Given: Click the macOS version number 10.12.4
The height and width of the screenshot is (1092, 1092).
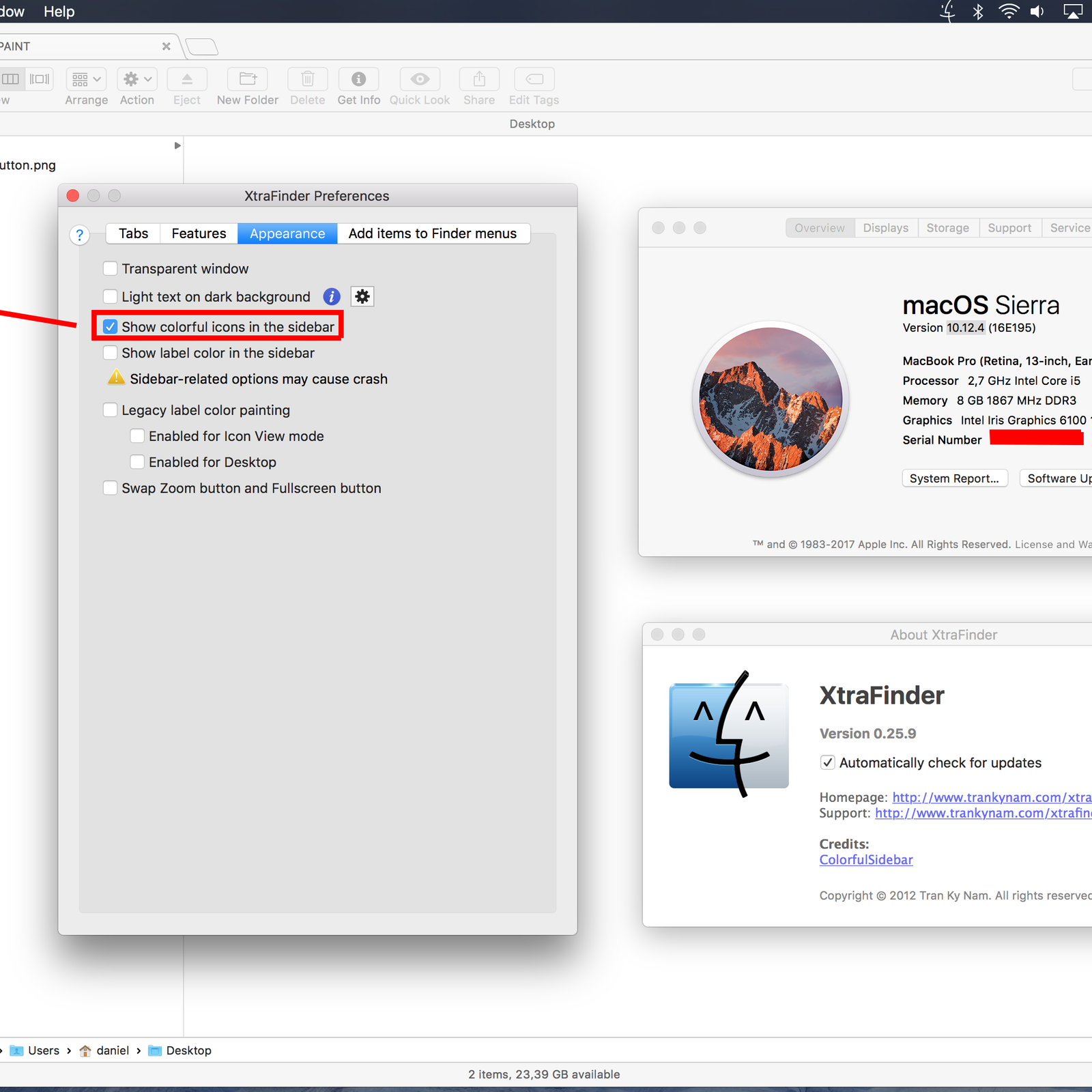Looking at the screenshot, I should [x=965, y=328].
